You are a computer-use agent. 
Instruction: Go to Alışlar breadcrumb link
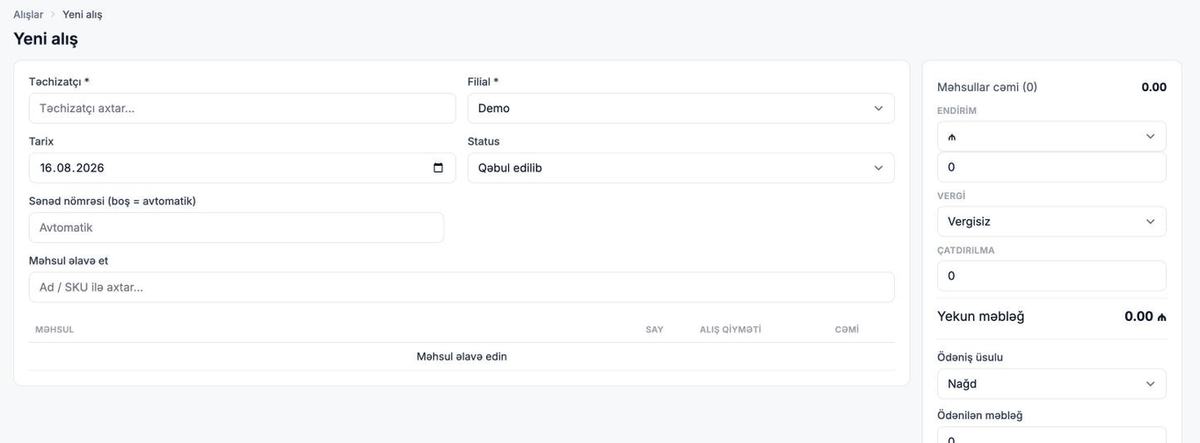[28, 15]
